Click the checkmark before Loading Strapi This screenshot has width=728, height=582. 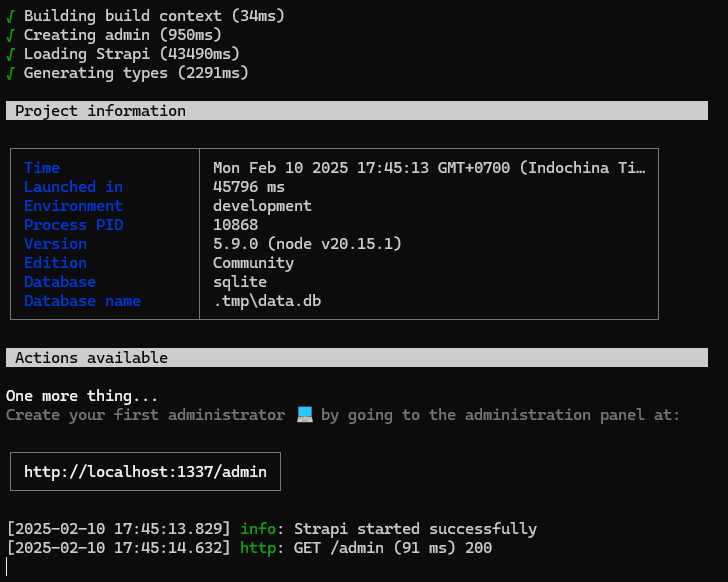pos(10,54)
